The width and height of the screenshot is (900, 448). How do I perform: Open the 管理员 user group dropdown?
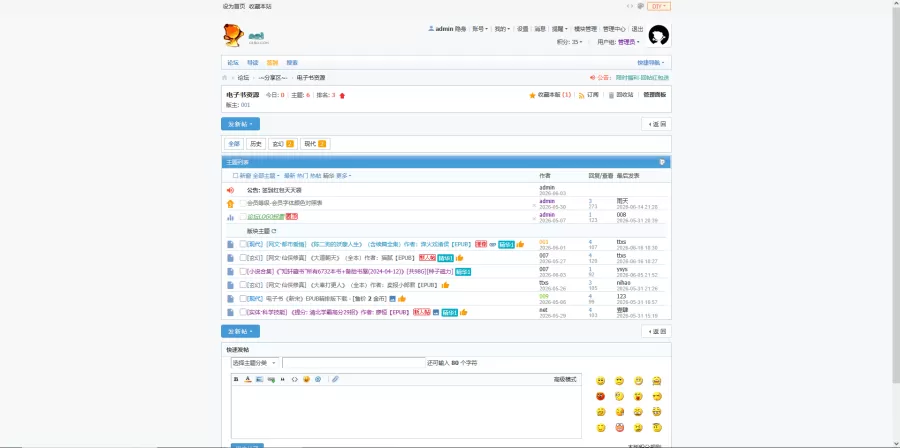tap(629, 42)
